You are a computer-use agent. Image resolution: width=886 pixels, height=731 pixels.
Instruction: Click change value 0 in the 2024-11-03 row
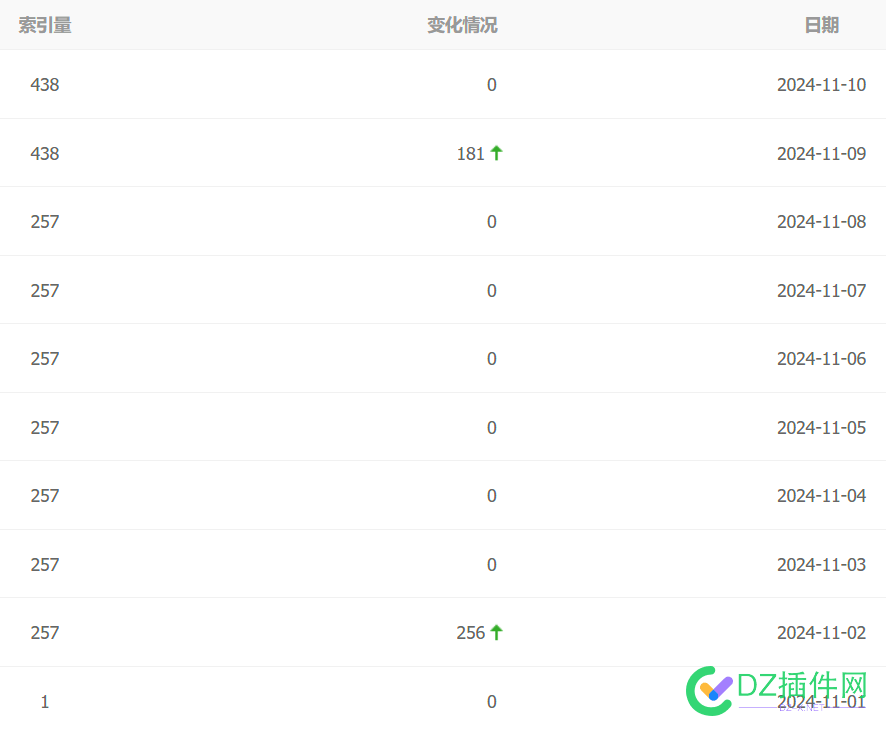coord(492,564)
